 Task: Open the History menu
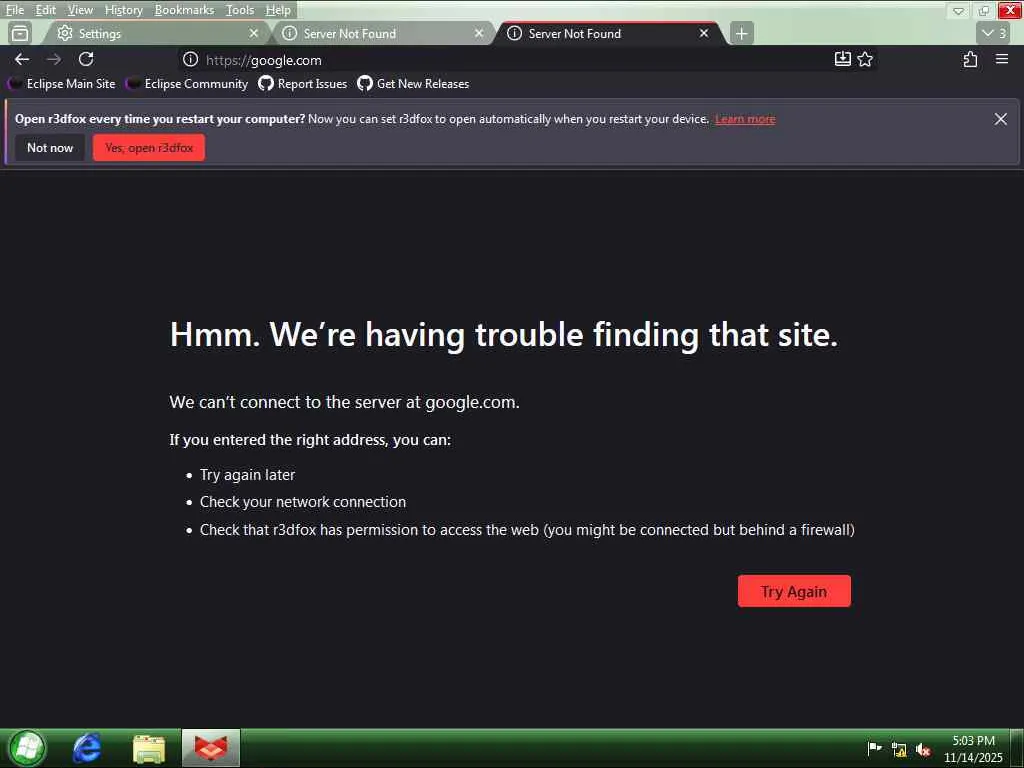click(x=123, y=10)
